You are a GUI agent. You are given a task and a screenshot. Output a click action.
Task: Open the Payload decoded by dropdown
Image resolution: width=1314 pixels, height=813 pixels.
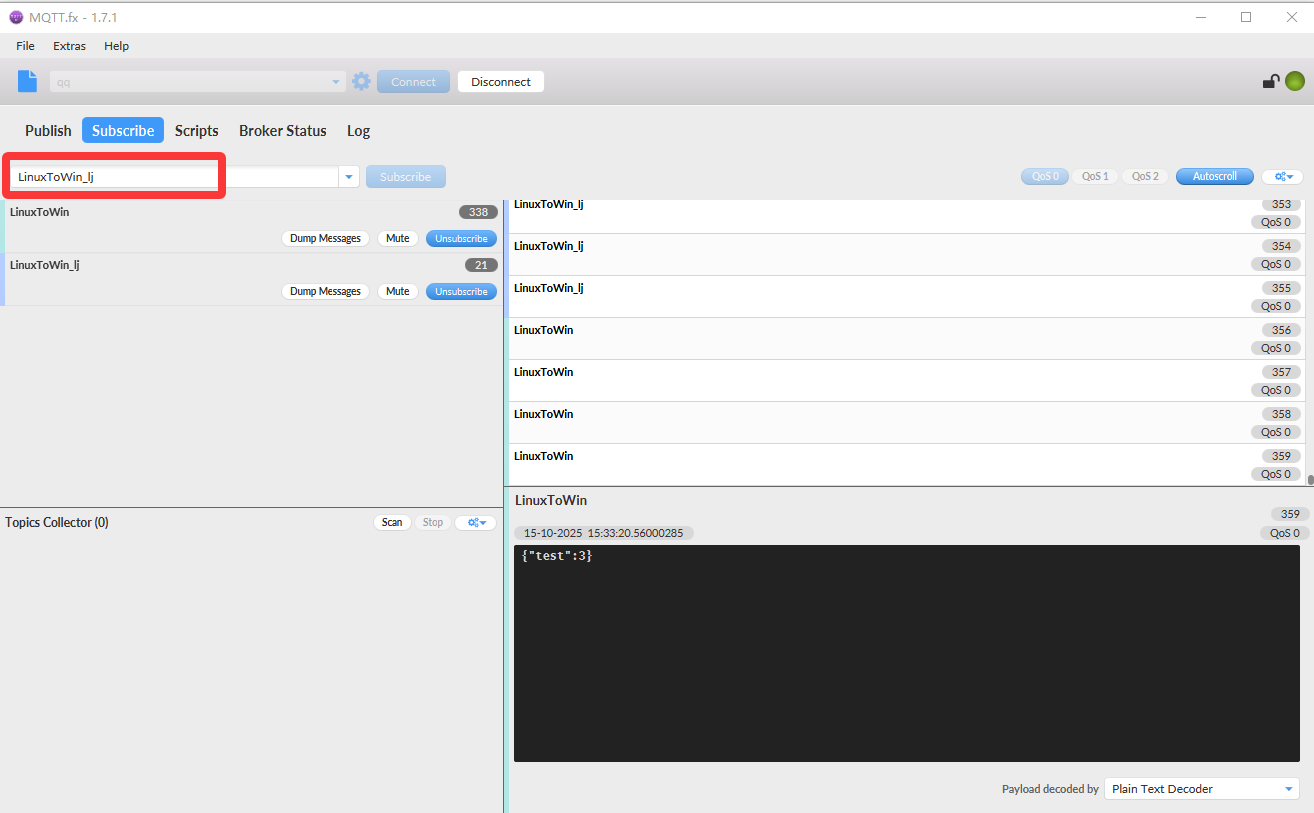pos(1202,789)
